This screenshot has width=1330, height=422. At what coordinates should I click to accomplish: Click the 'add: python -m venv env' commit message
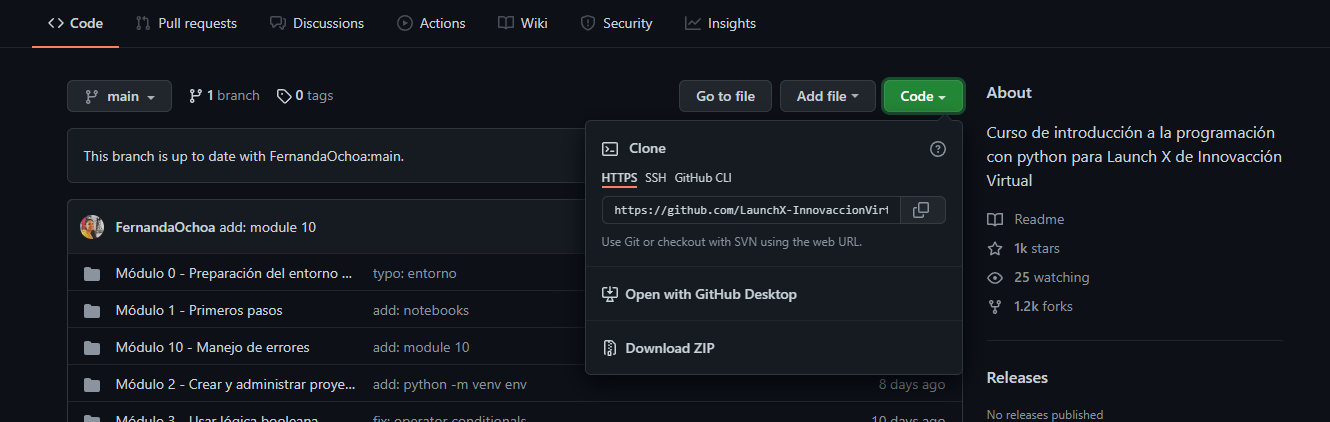coord(450,384)
